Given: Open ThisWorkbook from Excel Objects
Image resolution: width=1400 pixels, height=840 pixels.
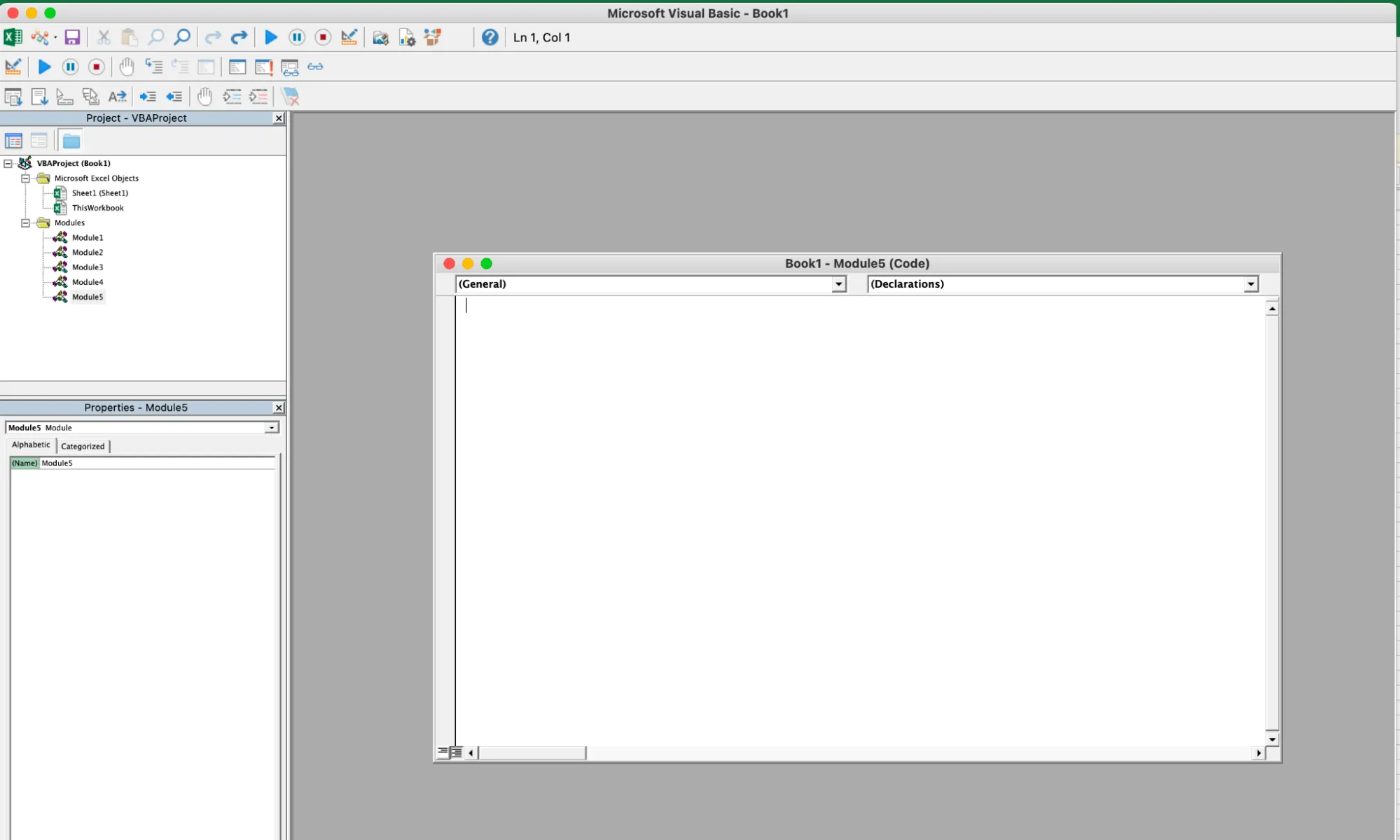Looking at the screenshot, I should click(x=97, y=207).
